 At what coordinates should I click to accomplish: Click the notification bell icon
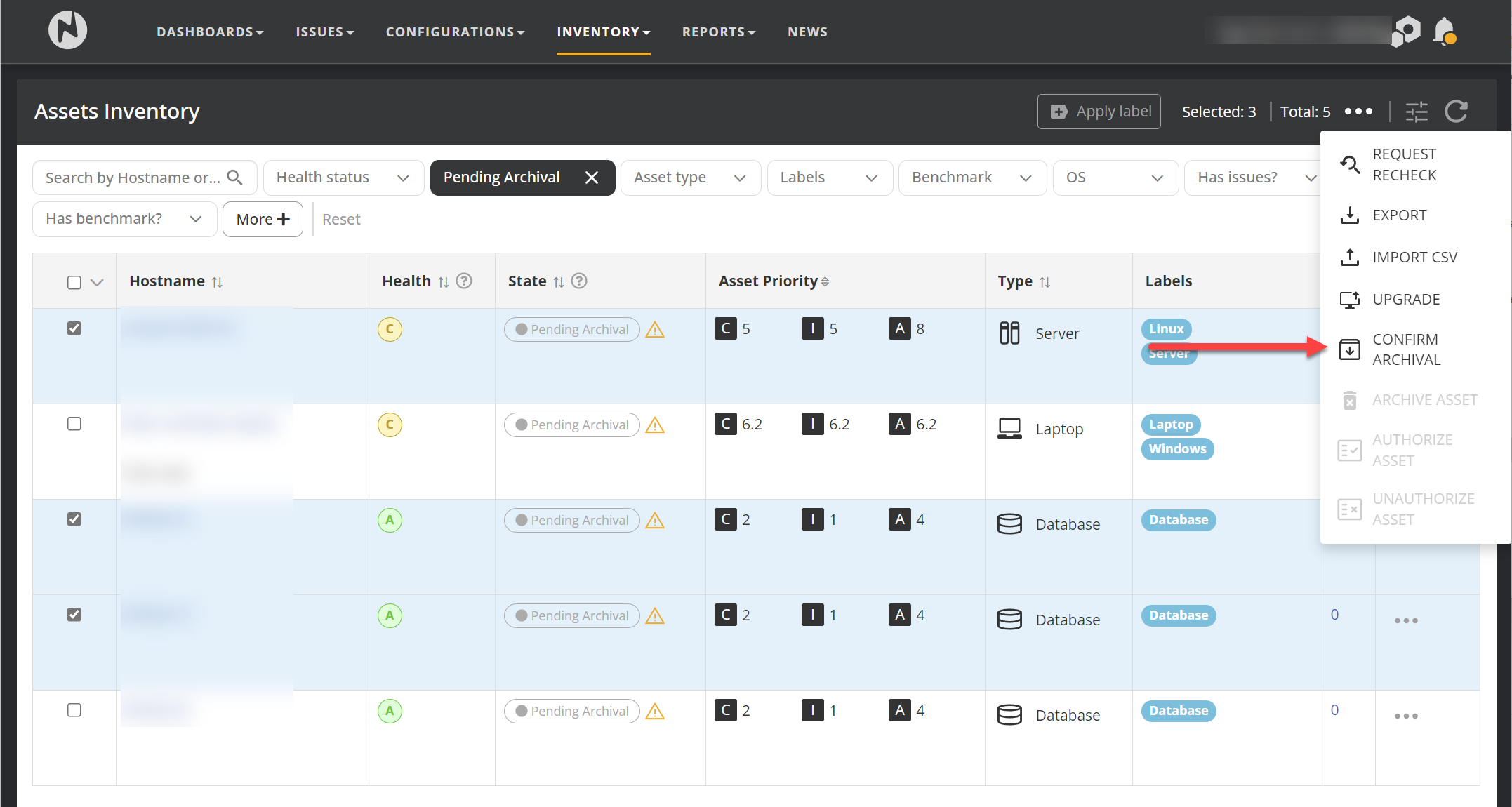tap(1444, 32)
